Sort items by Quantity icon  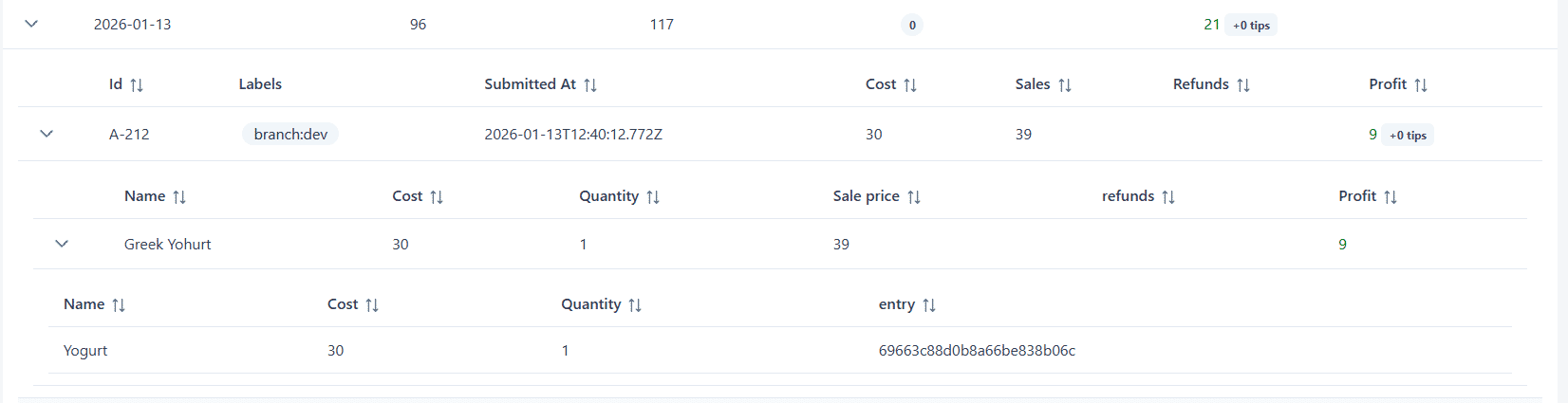tap(653, 197)
